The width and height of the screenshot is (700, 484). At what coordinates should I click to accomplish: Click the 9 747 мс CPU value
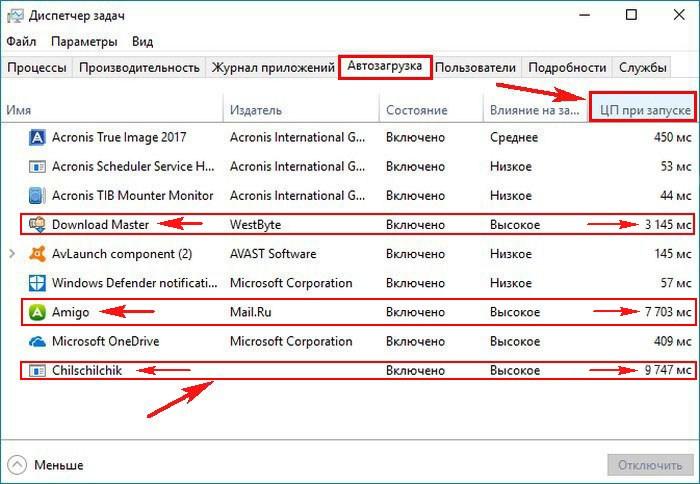coord(668,371)
